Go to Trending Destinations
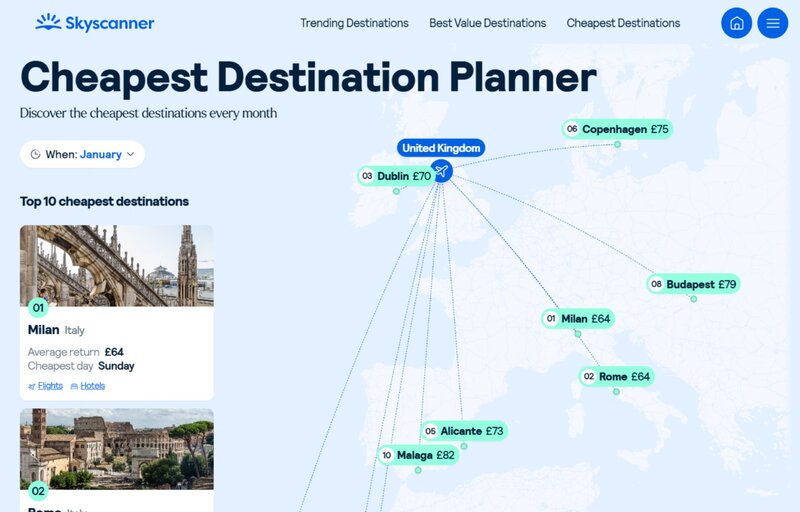 click(354, 23)
